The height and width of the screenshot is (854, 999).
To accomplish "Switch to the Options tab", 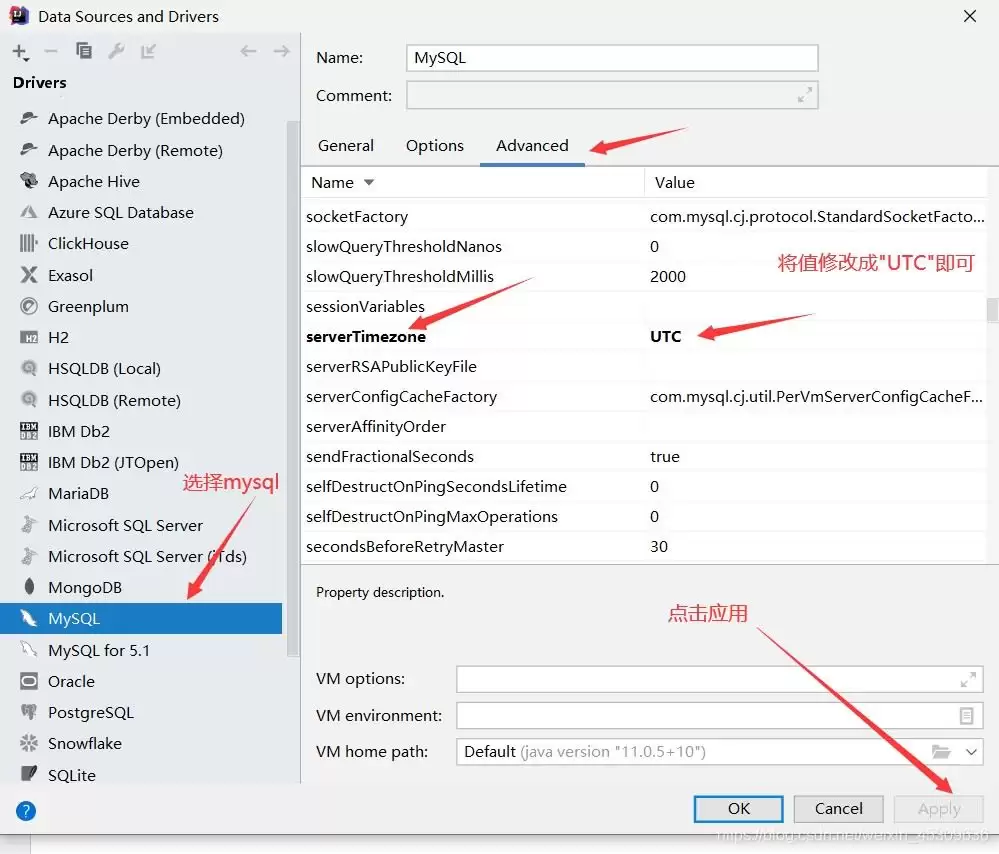I will click(x=435, y=146).
